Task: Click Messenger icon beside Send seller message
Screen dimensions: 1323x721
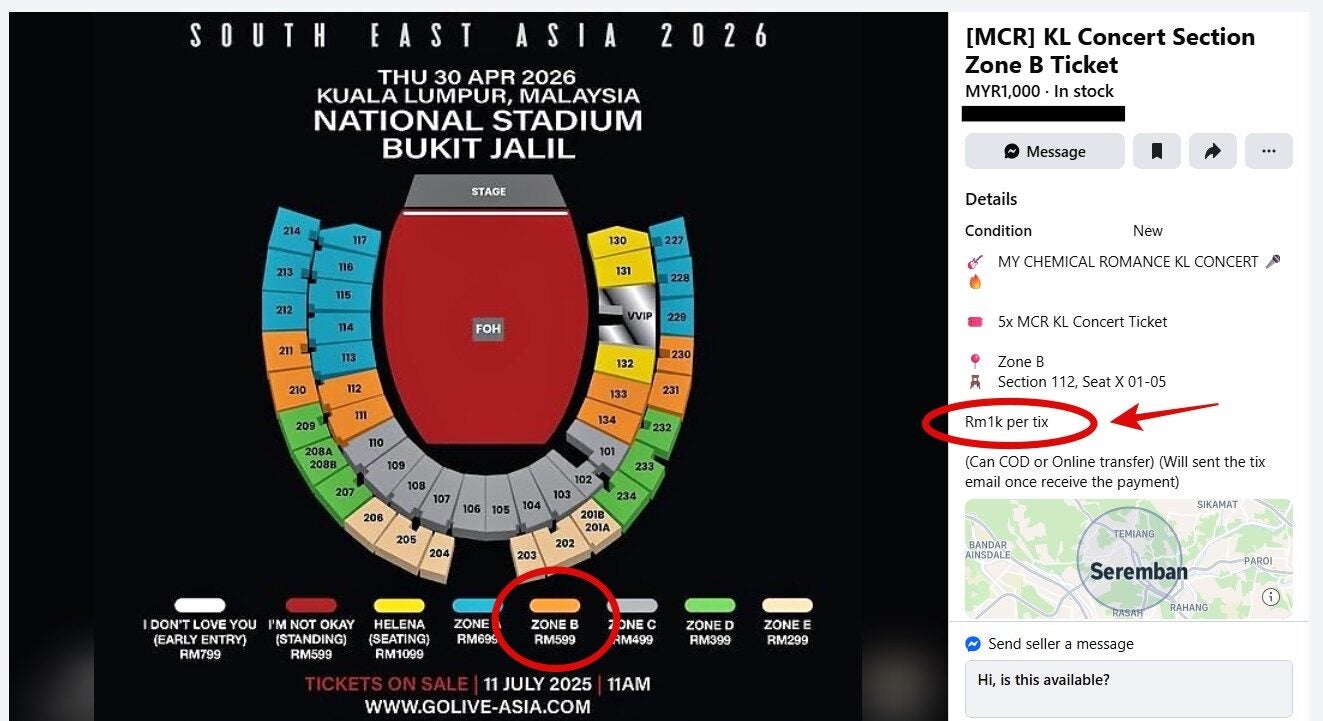Action: [973, 644]
